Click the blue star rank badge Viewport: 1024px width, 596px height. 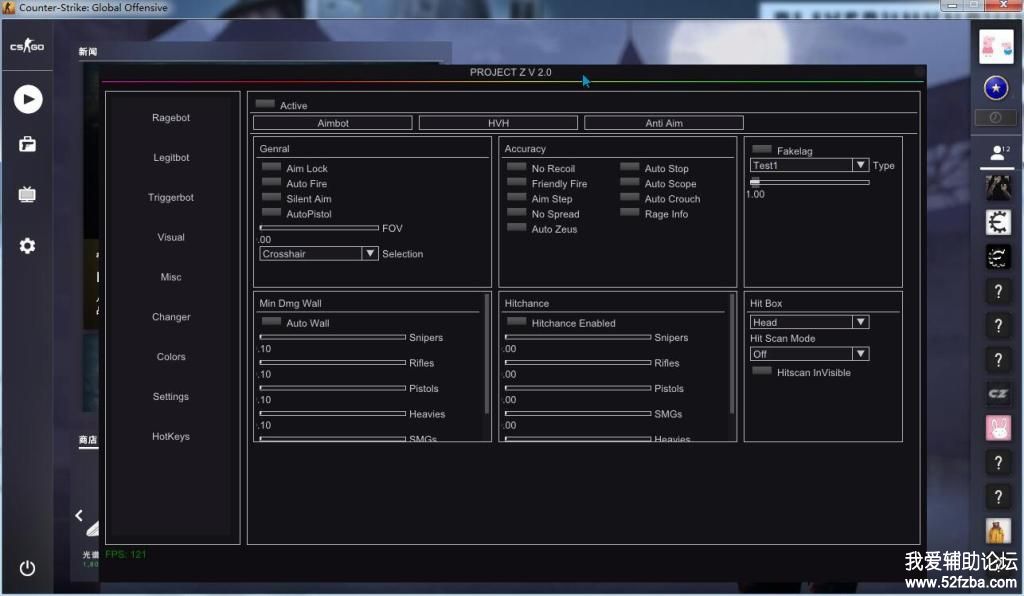[996, 87]
